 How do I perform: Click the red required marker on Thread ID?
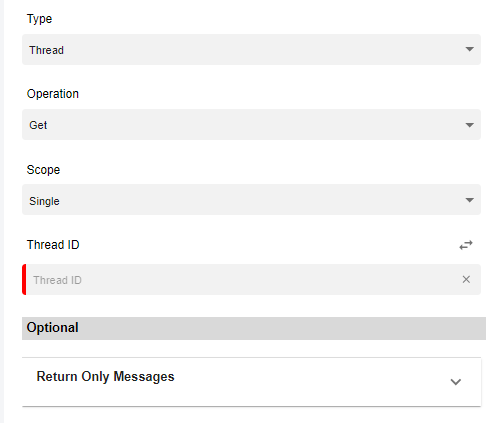tap(24, 279)
